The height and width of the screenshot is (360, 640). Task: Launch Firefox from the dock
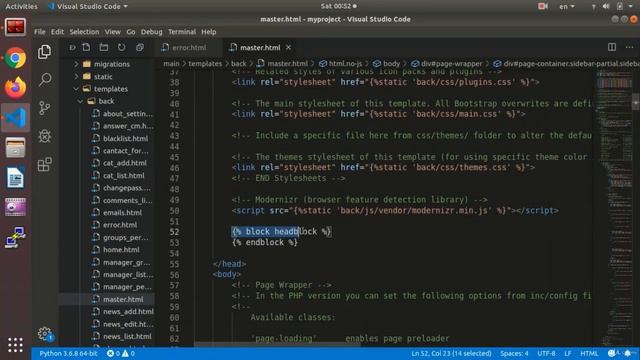[16, 87]
